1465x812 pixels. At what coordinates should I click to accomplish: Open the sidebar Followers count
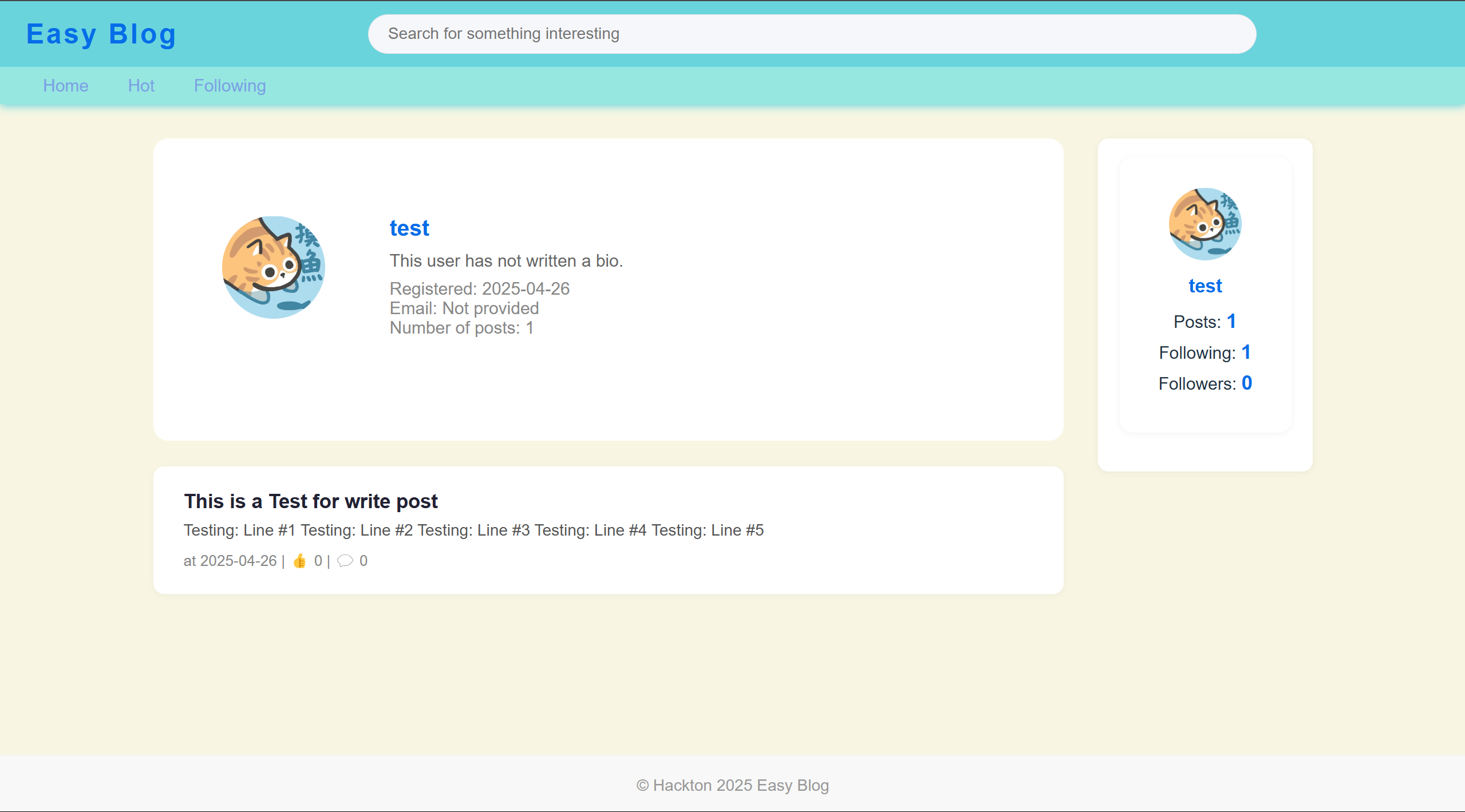click(1246, 383)
